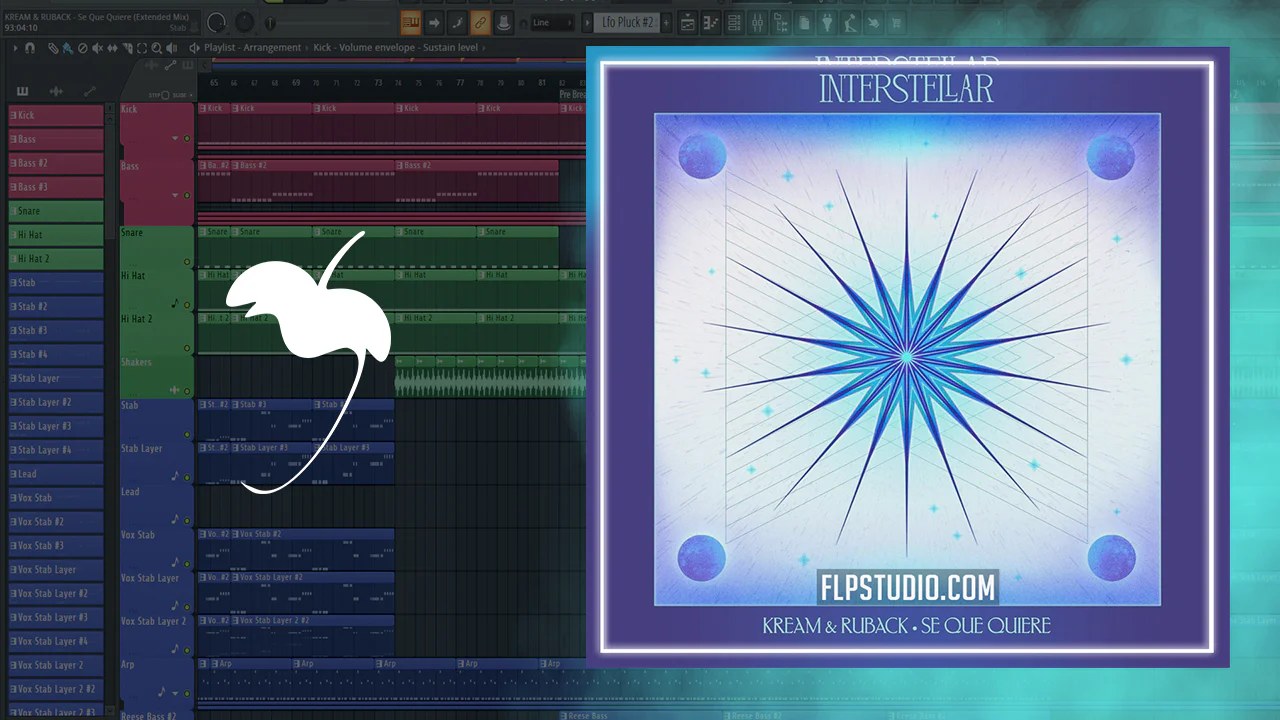Expand the Kick track arrow
Viewport: 1280px width, 720px height.
175,138
